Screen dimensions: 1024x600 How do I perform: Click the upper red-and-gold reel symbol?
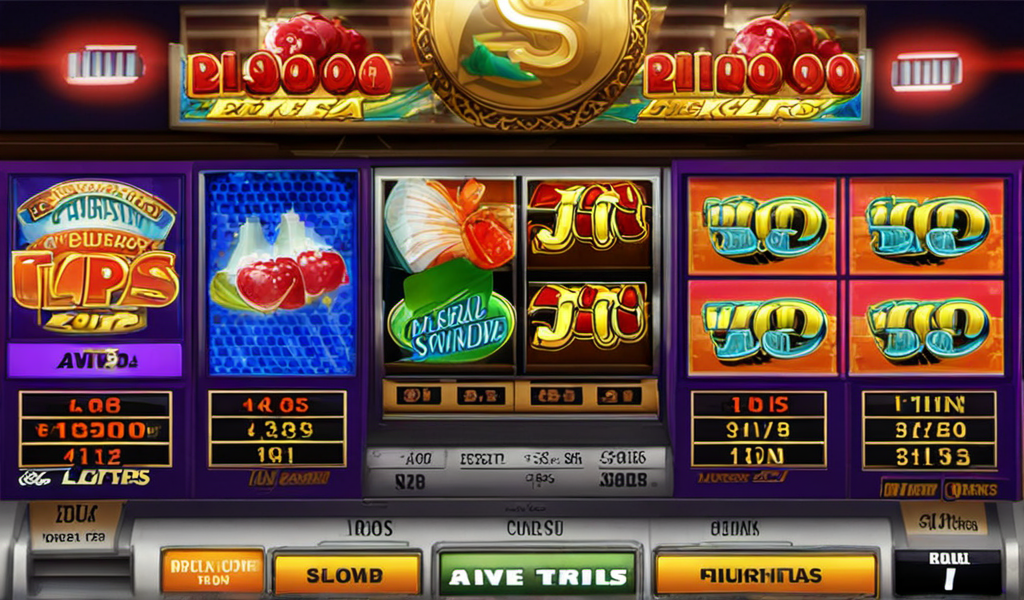point(589,221)
